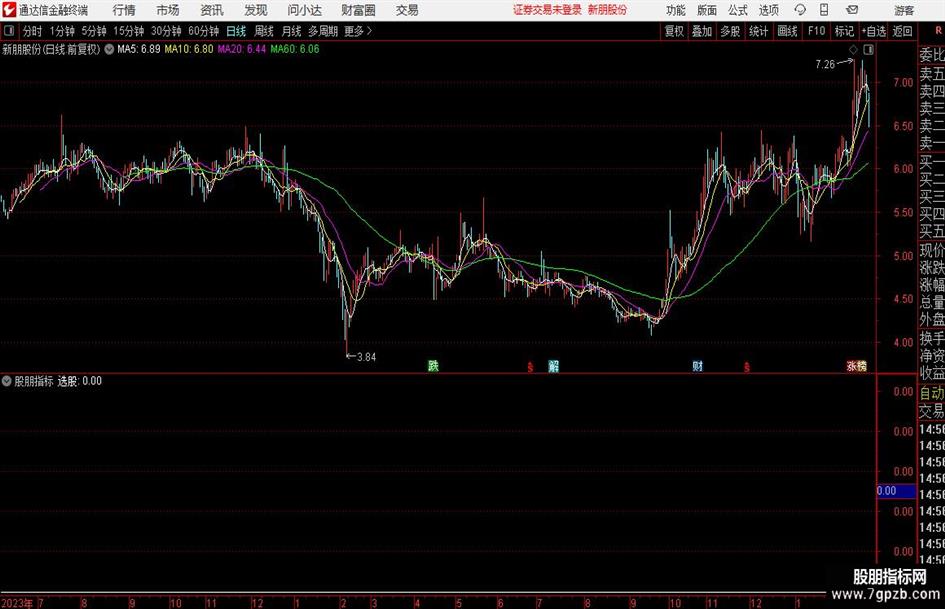Click the blue 财 event marker

point(697,366)
